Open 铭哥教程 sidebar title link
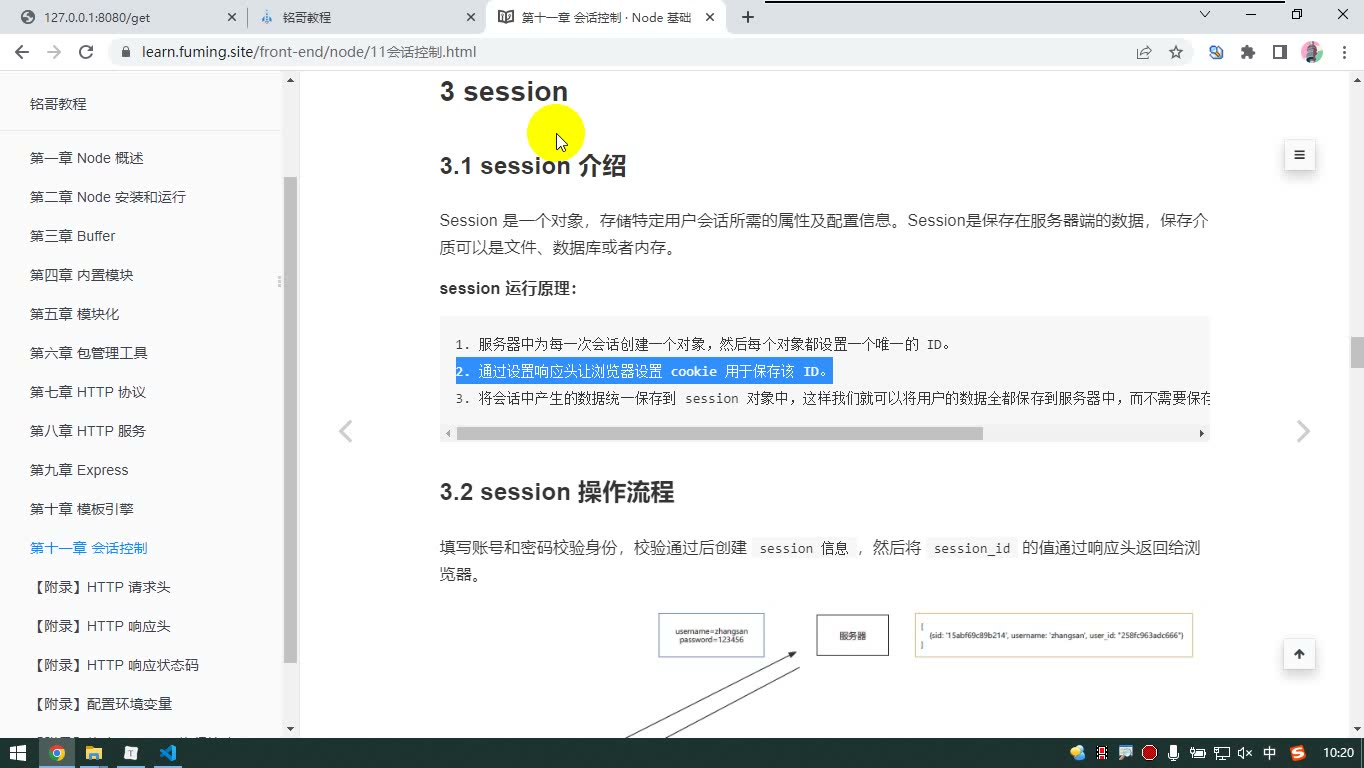The image size is (1364, 768). tap(58, 104)
